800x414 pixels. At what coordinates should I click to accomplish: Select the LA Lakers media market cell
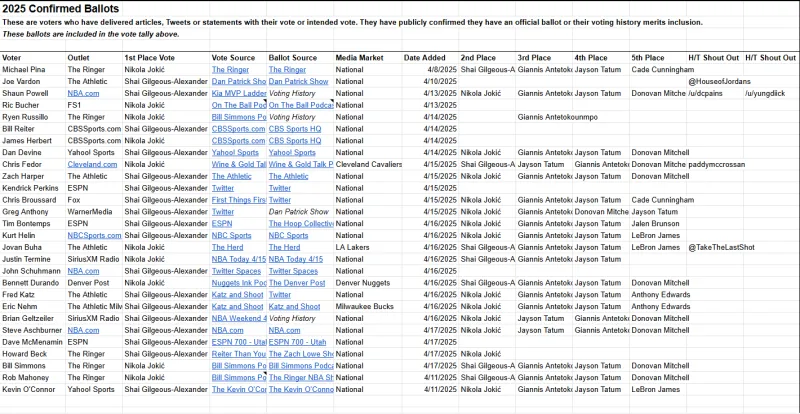[x=368, y=247]
